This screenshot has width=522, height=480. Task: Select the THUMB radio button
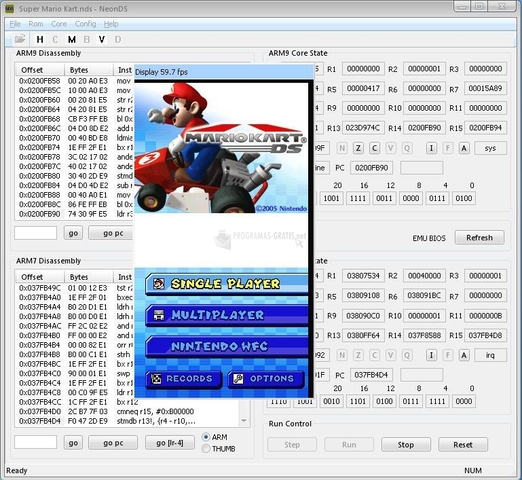(x=206, y=449)
